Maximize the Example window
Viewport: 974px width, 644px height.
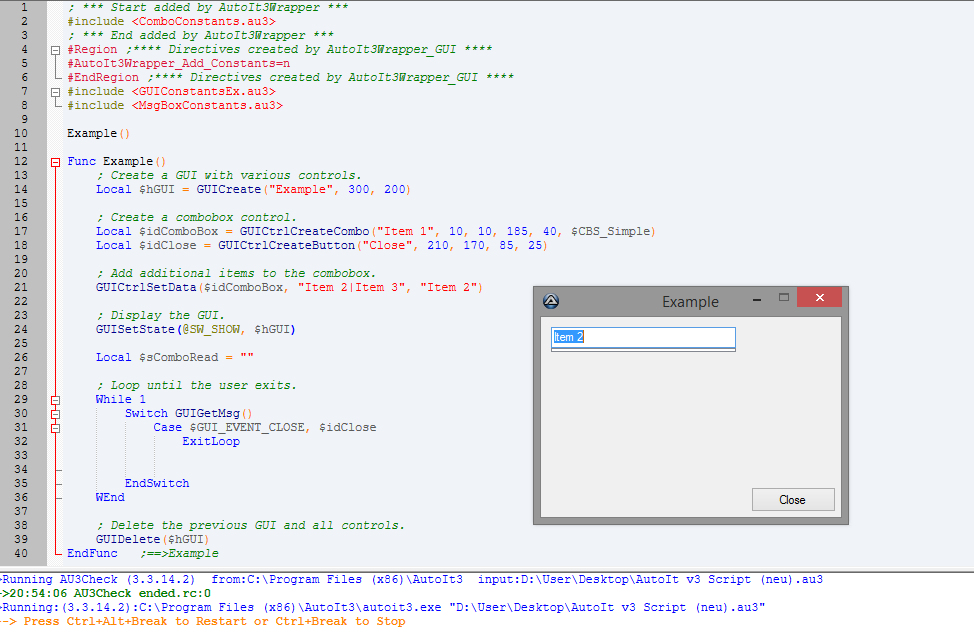point(785,298)
